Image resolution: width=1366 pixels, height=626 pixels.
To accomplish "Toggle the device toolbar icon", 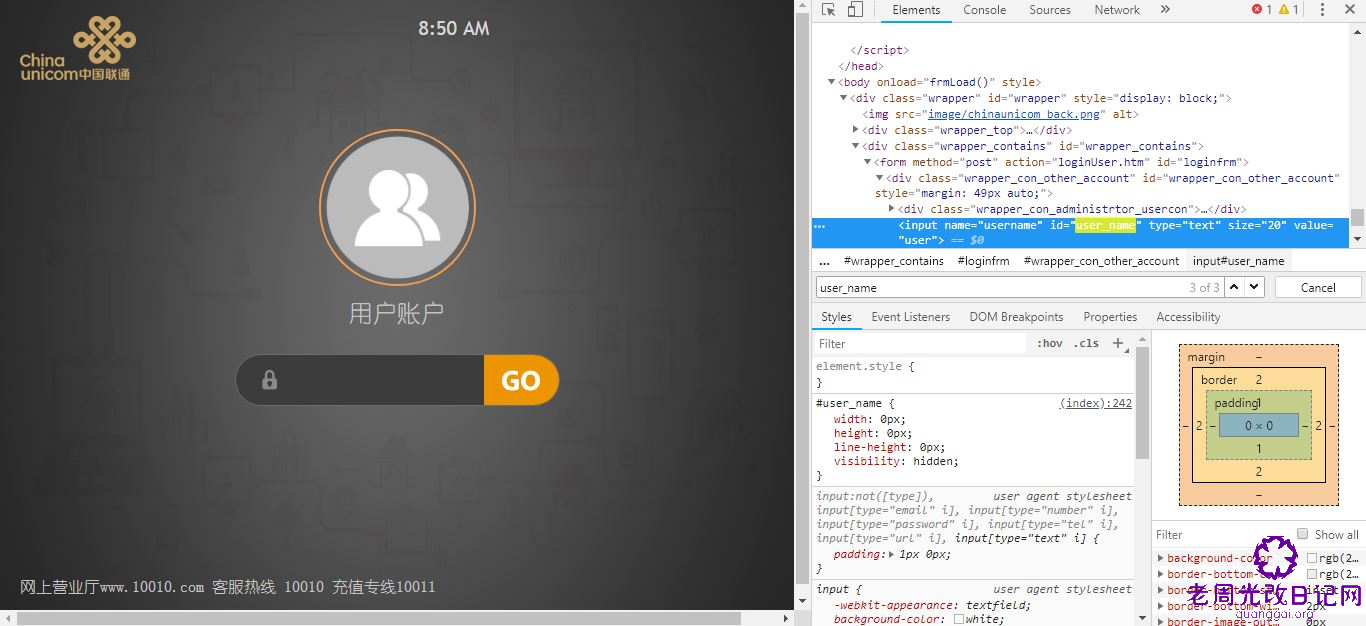I will pyautogui.click(x=855, y=10).
